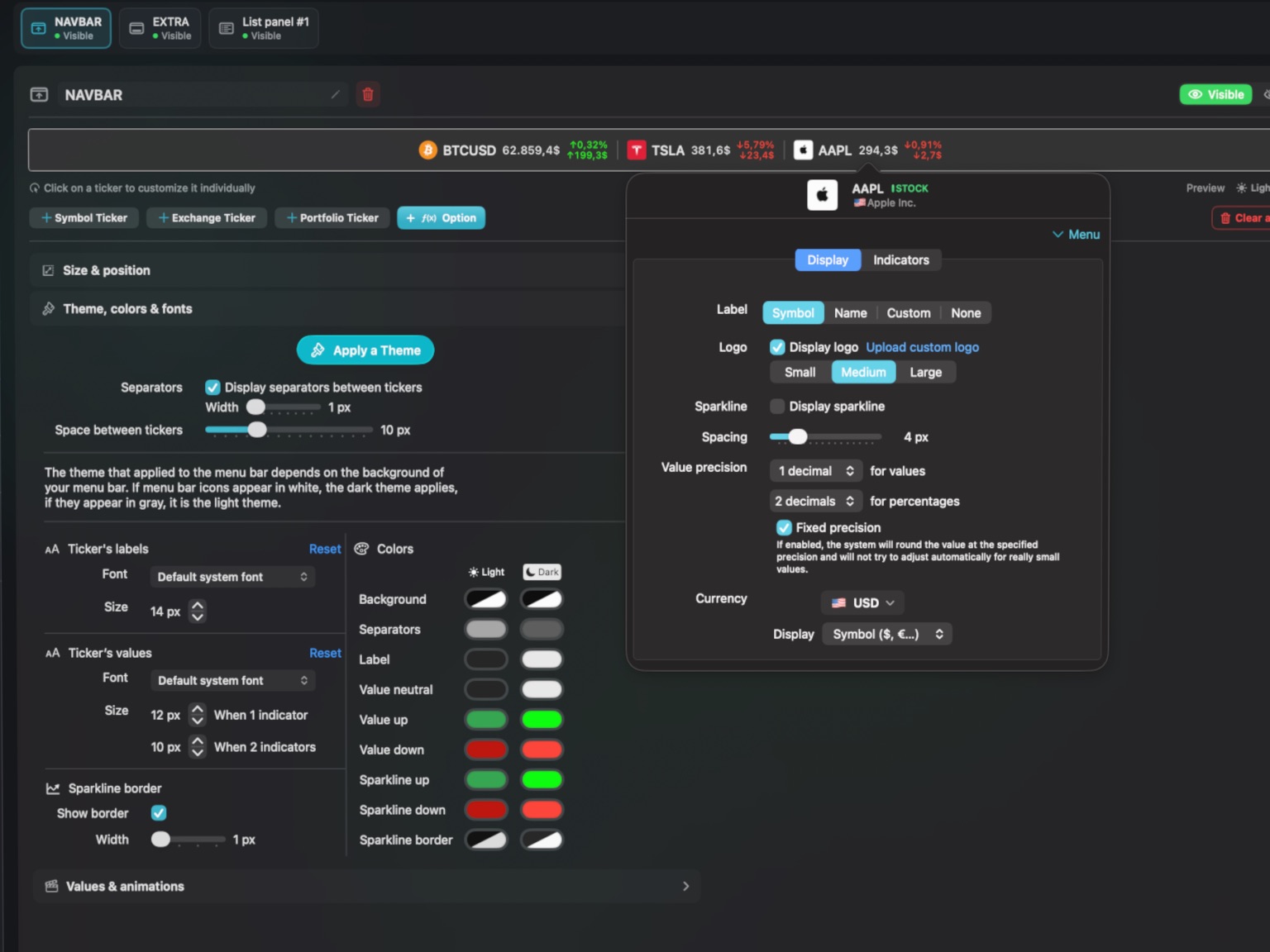Click the large Apple logo in the popover header
Screen dimensions: 1270x952
pyautogui.click(x=822, y=195)
